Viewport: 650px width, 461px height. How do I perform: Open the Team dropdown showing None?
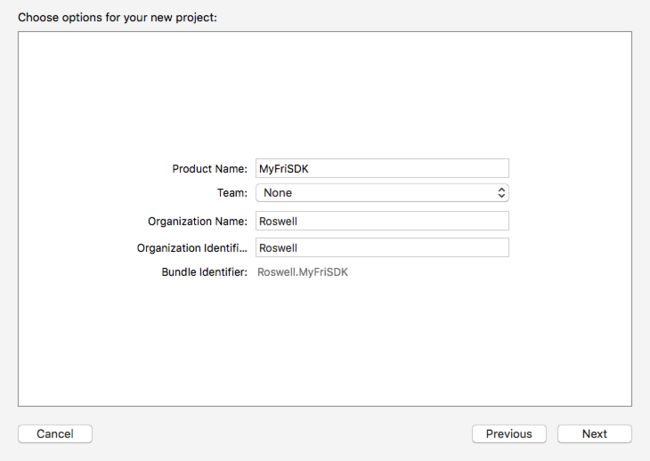point(382,193)
